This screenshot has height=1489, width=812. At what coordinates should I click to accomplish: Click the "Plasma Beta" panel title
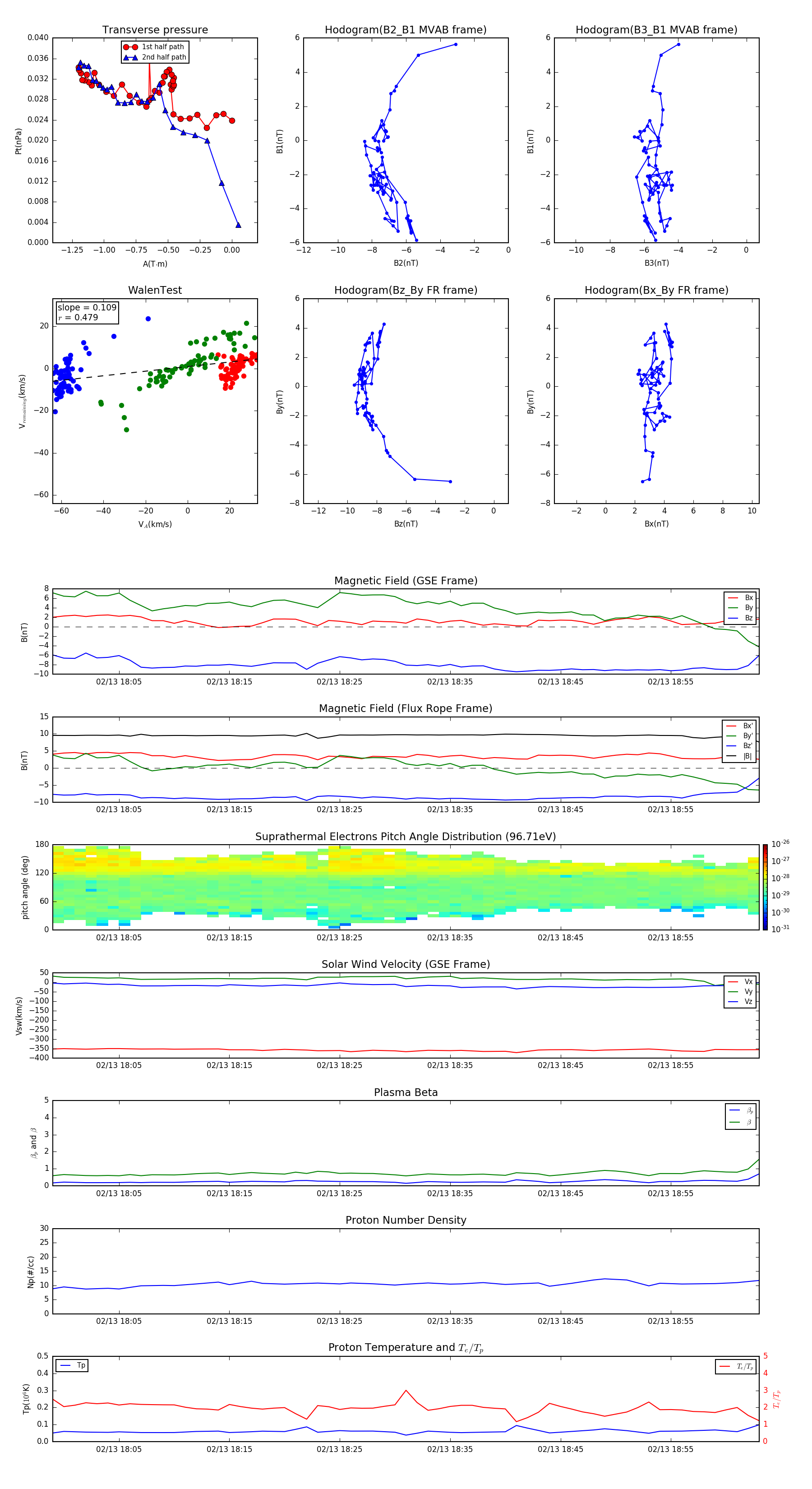pos(406,1093)
